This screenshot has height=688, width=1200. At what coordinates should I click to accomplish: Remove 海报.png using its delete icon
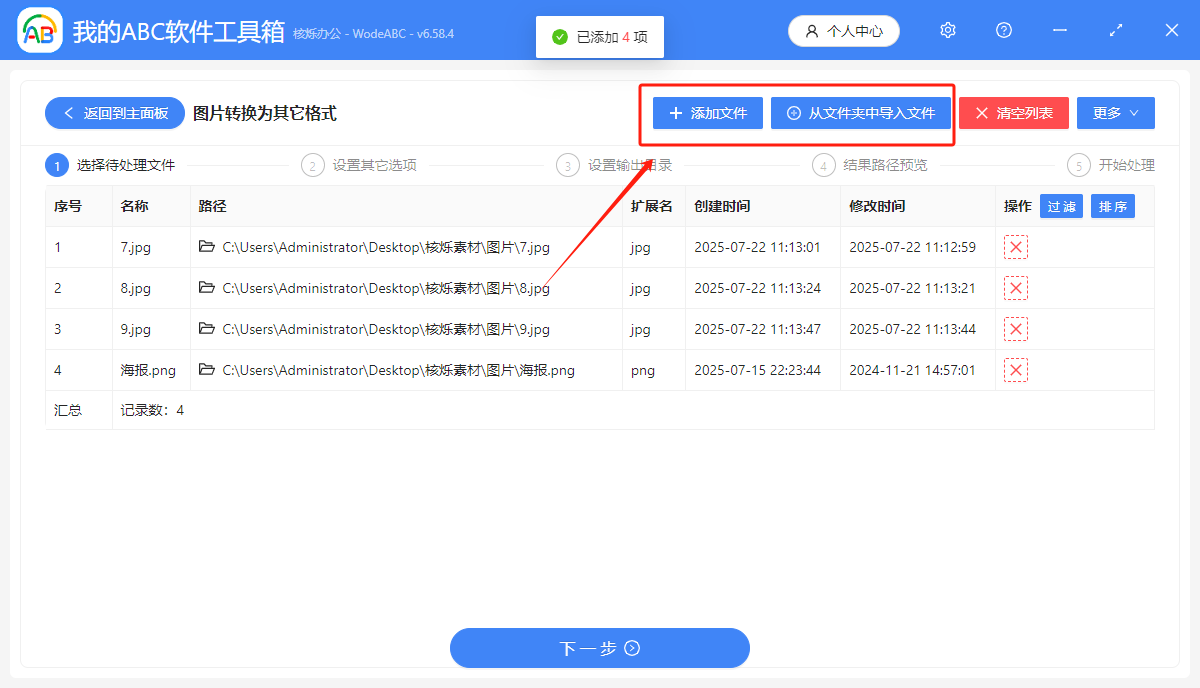[1015, 369]
